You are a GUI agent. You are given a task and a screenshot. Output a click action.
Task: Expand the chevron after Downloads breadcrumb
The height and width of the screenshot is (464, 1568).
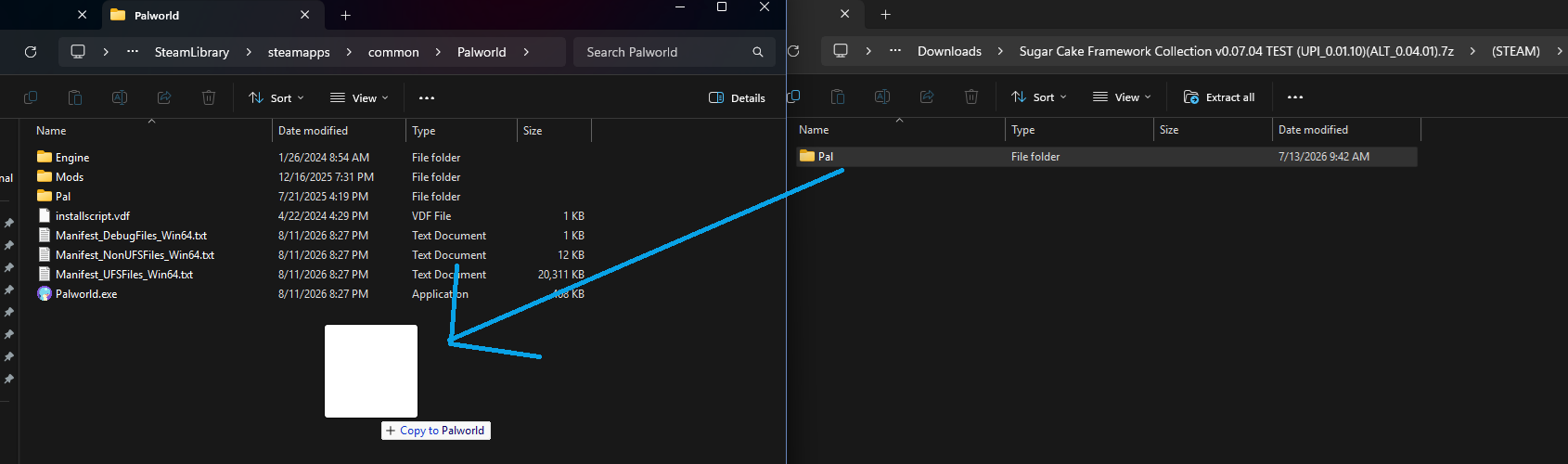point(1000,51)
